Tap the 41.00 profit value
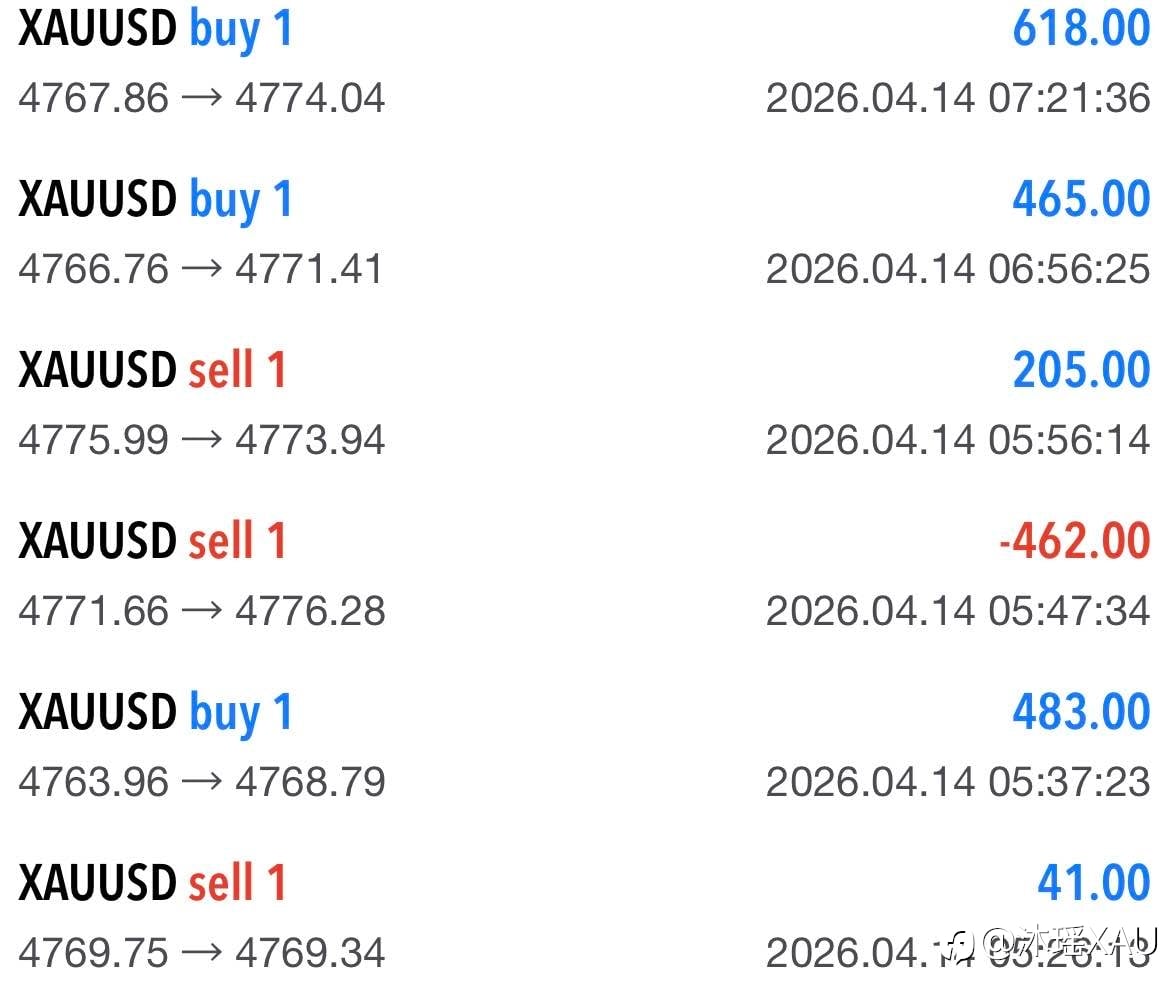 1093,883
